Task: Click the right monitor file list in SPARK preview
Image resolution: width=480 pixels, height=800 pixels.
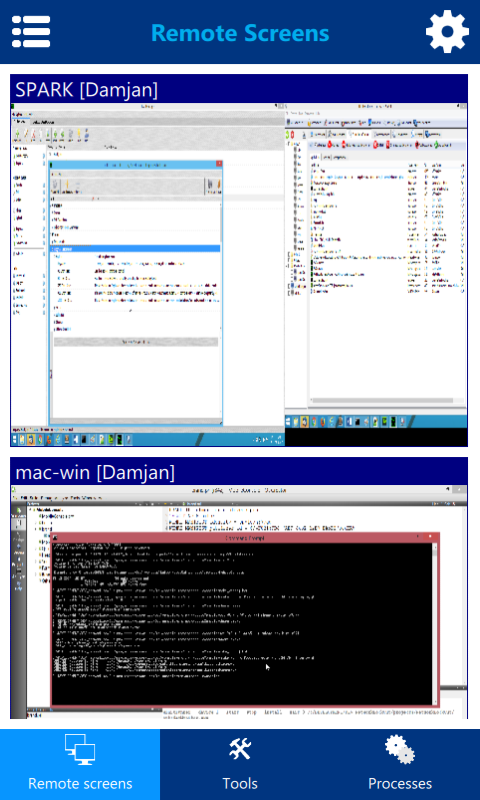Action: [x=386, y=229]
